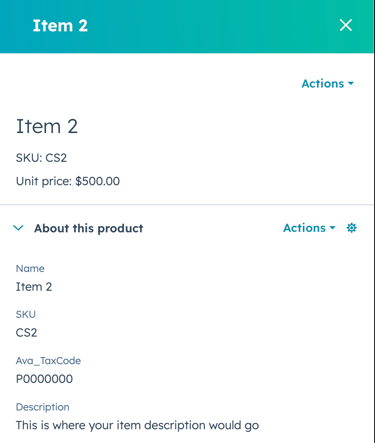Open Actions dropdown beside About this product

pos(309,228)
